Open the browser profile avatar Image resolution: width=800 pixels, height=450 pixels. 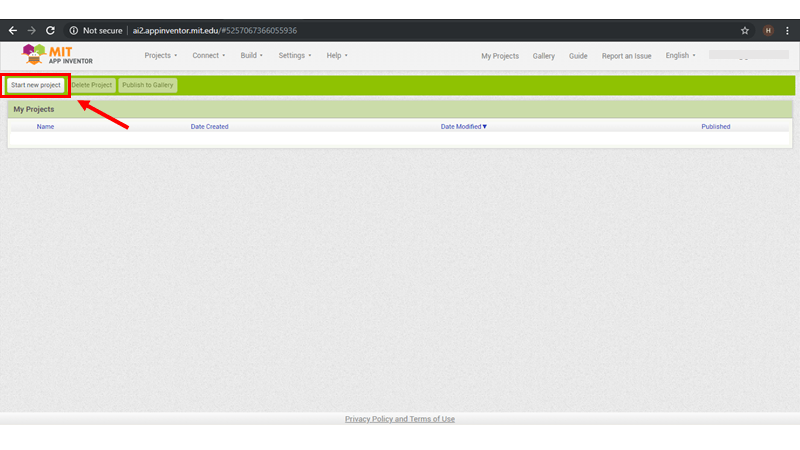(768, 31)
